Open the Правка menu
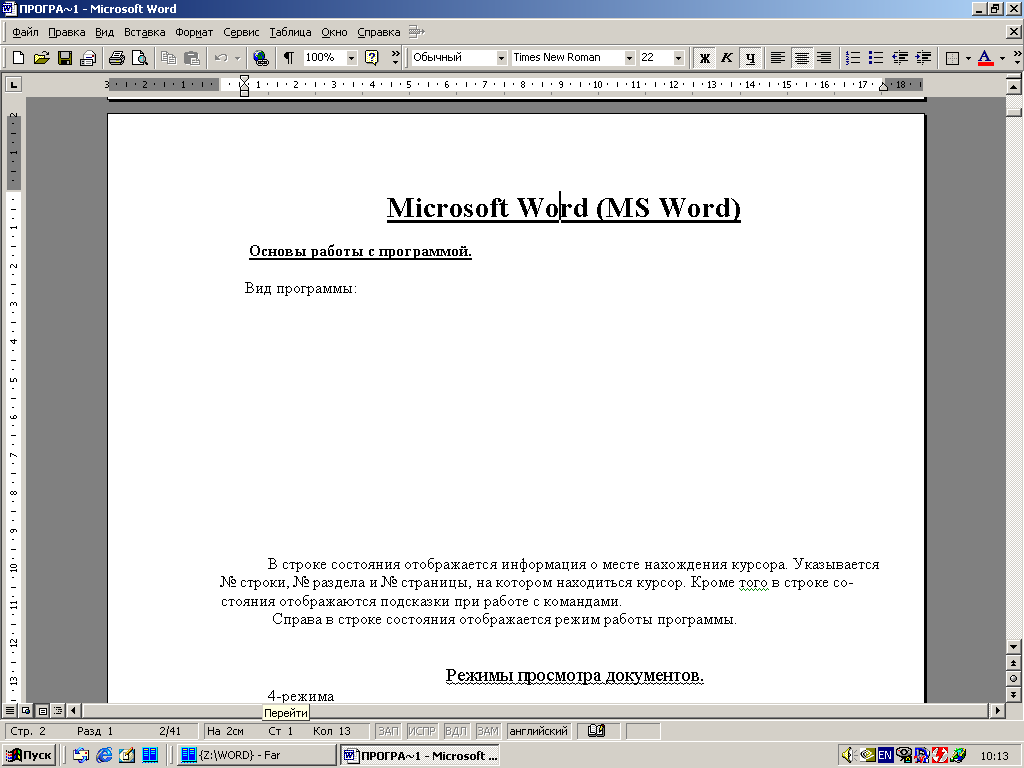This screenshot has width=1024, height=768. tap(67, 32)
